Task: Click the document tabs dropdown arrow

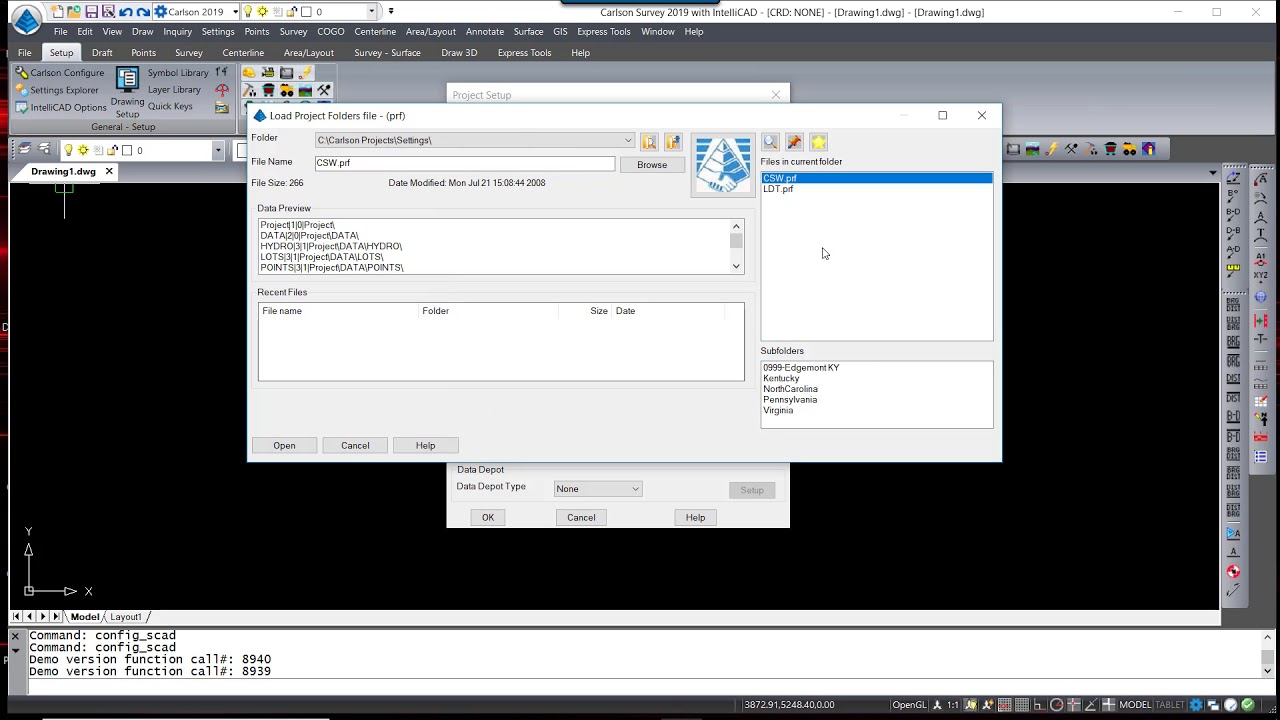Action: pyautogui.click(x=1213, y=173)
